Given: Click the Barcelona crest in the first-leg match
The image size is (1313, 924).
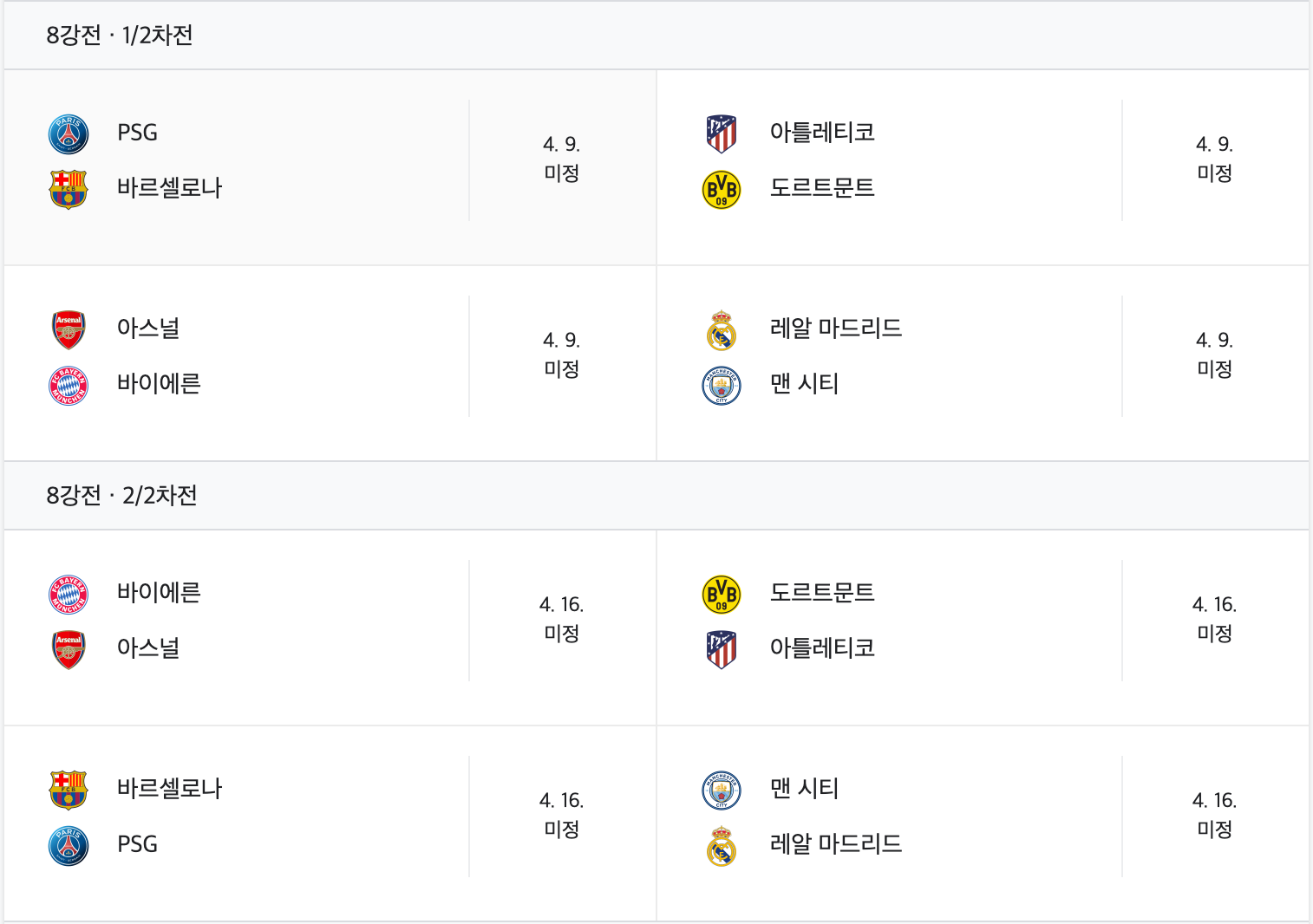Looking at the screenshot, I should tap(69, 190).
